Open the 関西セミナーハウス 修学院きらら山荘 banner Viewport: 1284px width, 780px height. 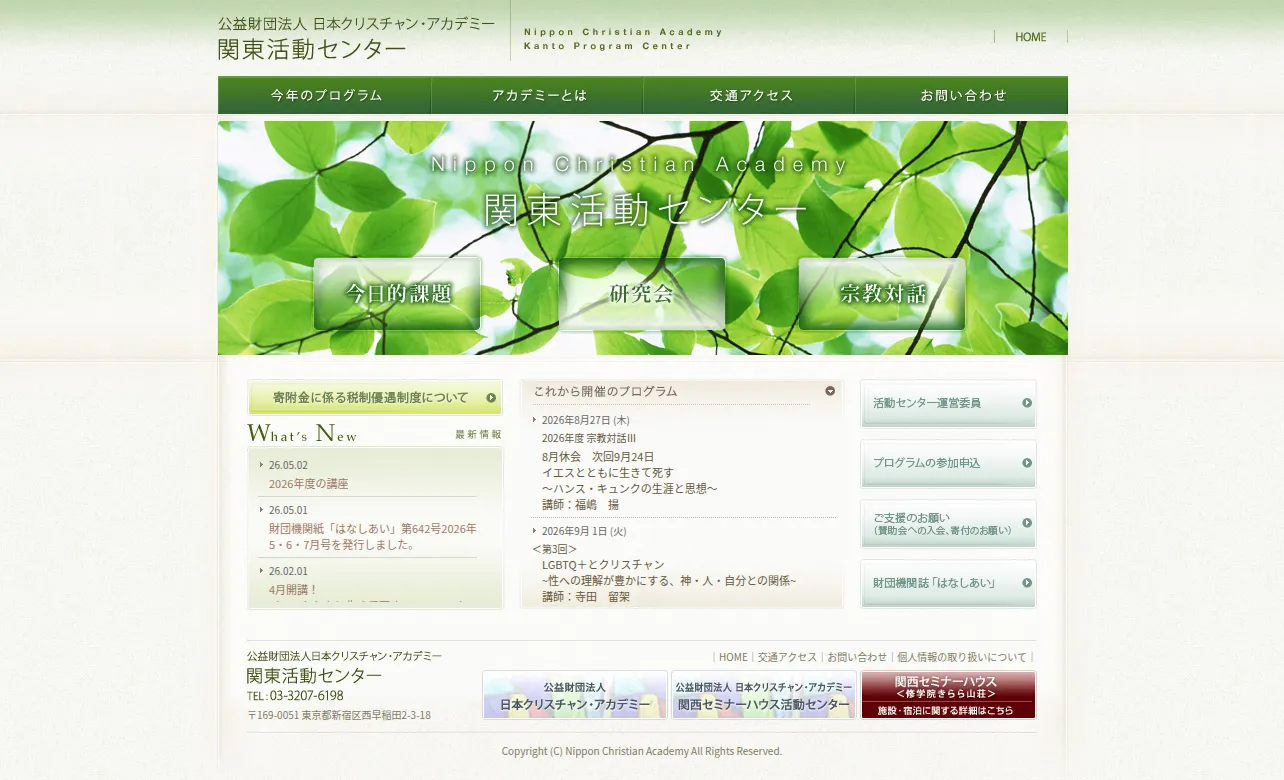948,695
